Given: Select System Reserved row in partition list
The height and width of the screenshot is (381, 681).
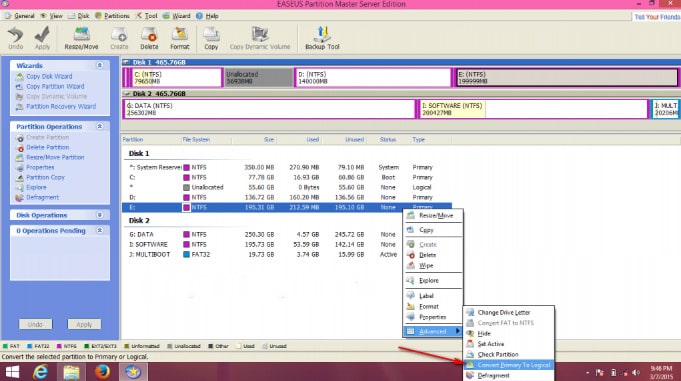Looking at the screenshot, I should pos(287,167).
